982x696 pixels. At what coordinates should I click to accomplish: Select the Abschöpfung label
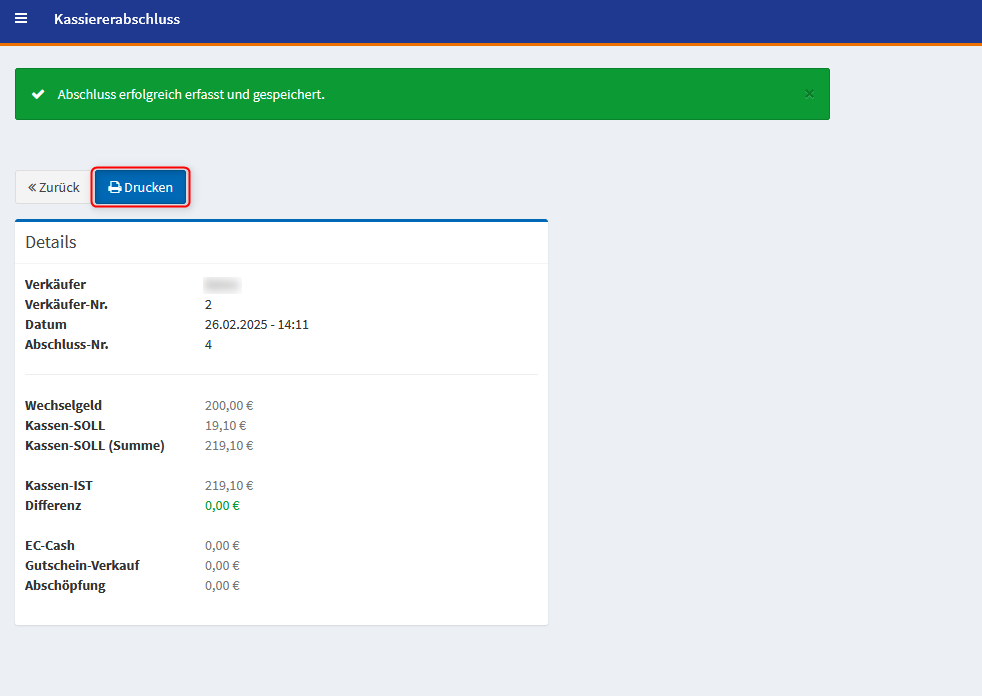pos(65,585)
